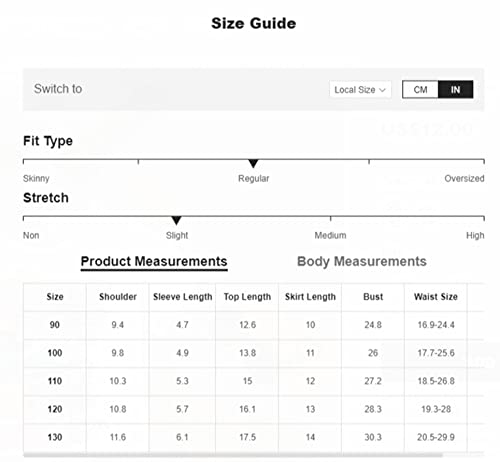Click the High stretch label

point(475,235)
